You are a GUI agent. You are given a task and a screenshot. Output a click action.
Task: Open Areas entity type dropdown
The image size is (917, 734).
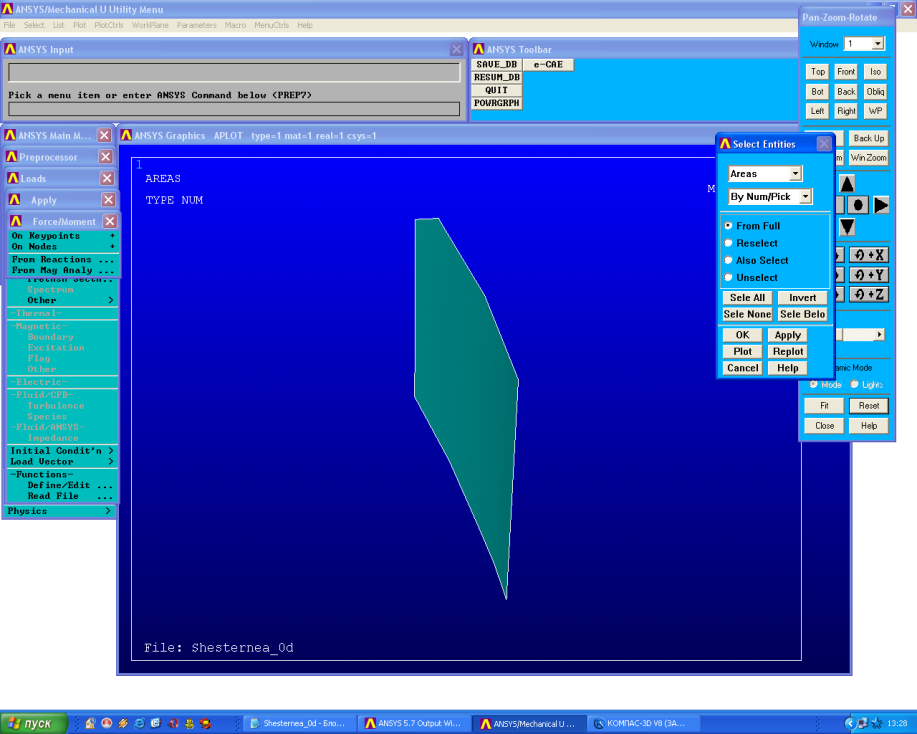pos(795,174)
